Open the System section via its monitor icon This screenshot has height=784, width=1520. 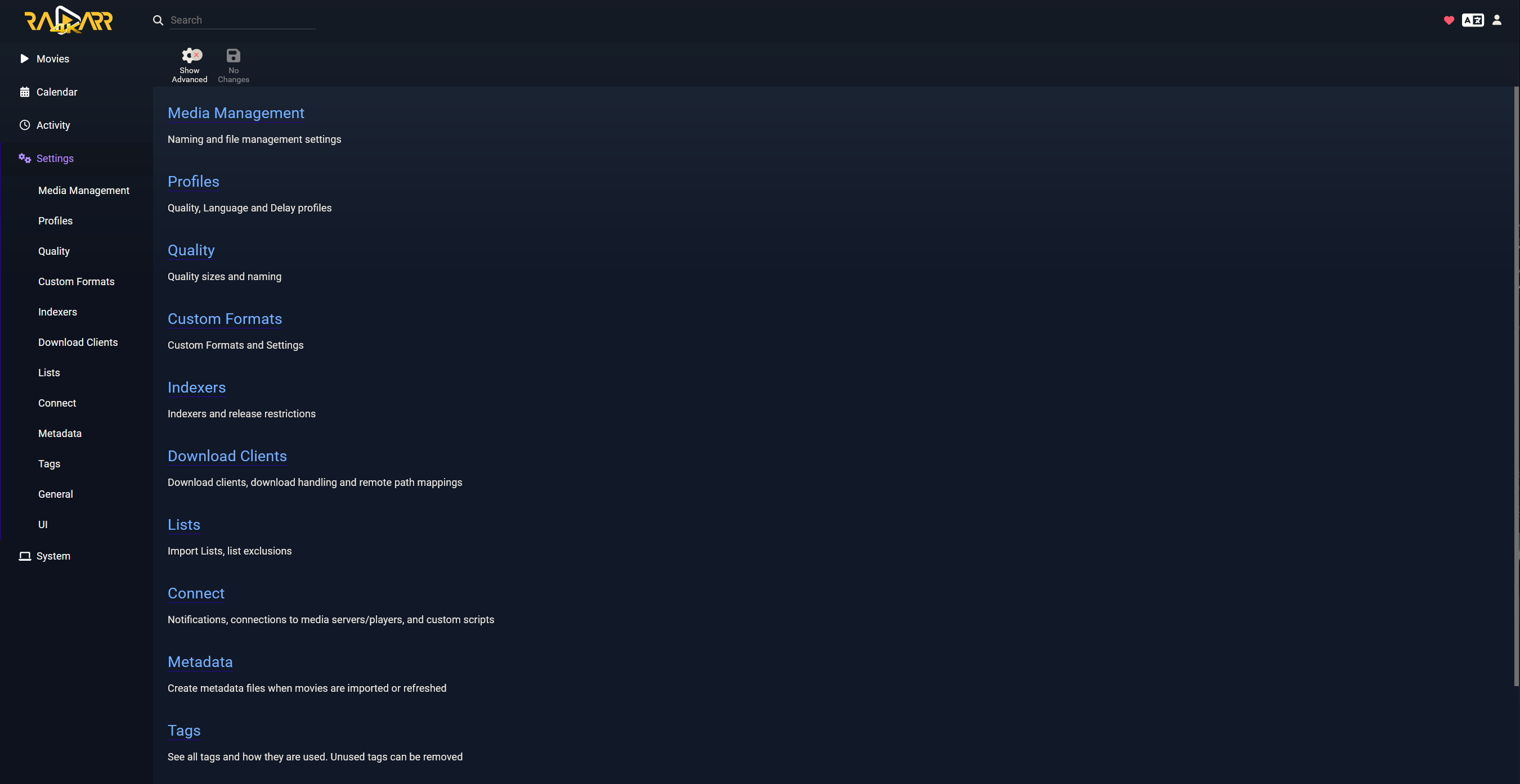click(x=25, y=556)
